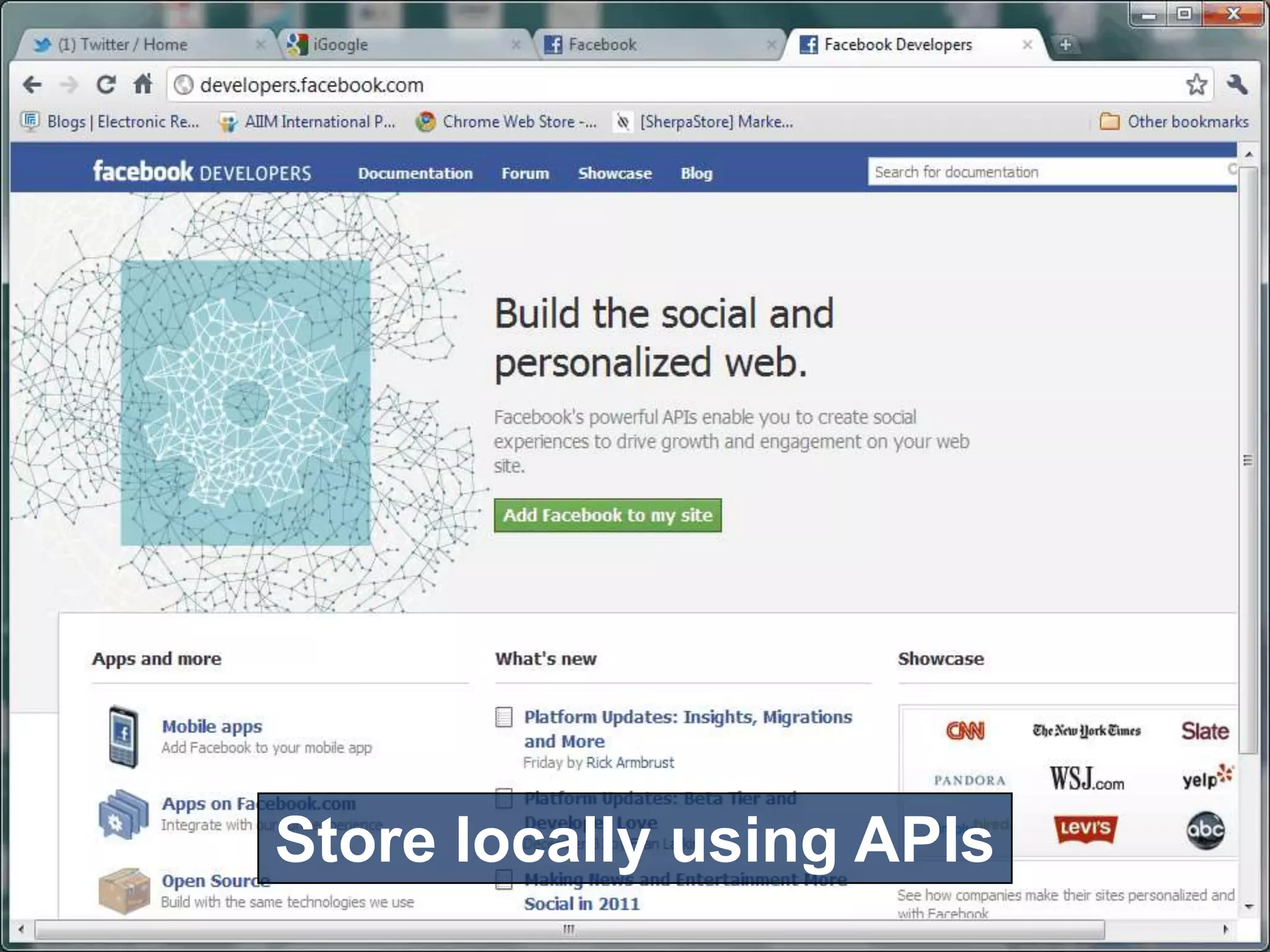Screen dimensions: 1270x952
Task: Close the Facebook tab
Action: pyautogui.click(x=771, y=45)
